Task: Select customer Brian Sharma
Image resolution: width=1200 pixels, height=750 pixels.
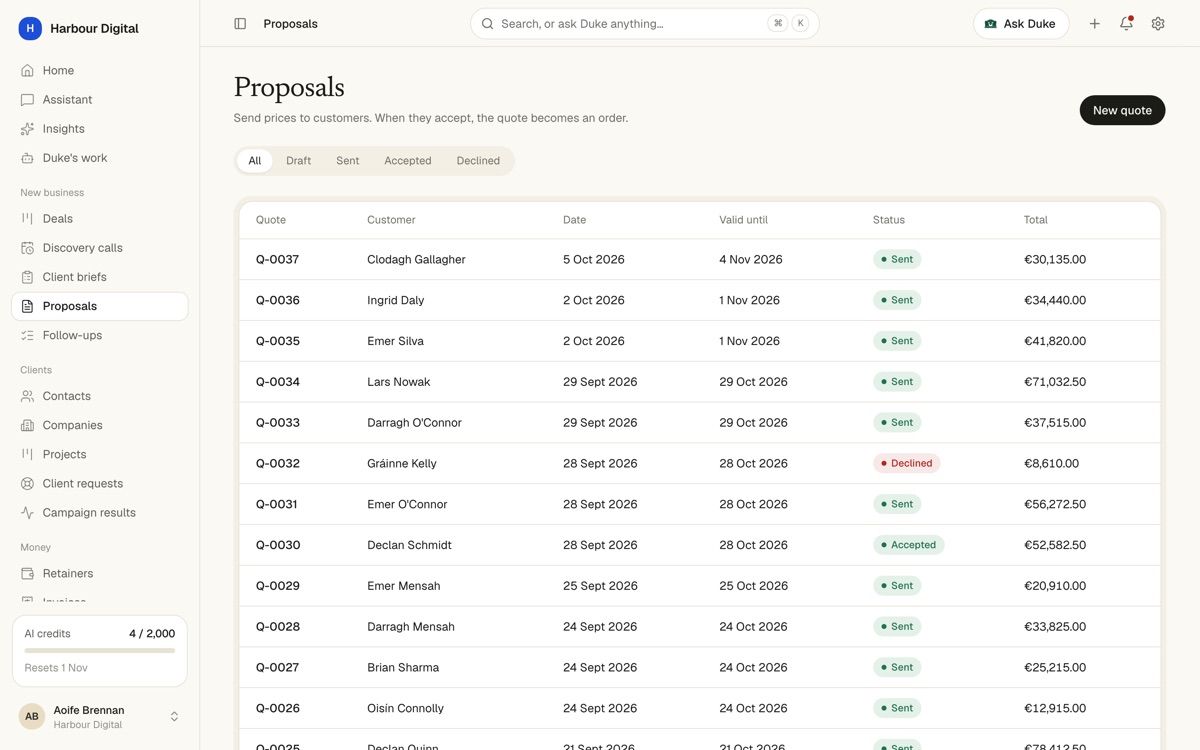Action: [x=403, y=668]
